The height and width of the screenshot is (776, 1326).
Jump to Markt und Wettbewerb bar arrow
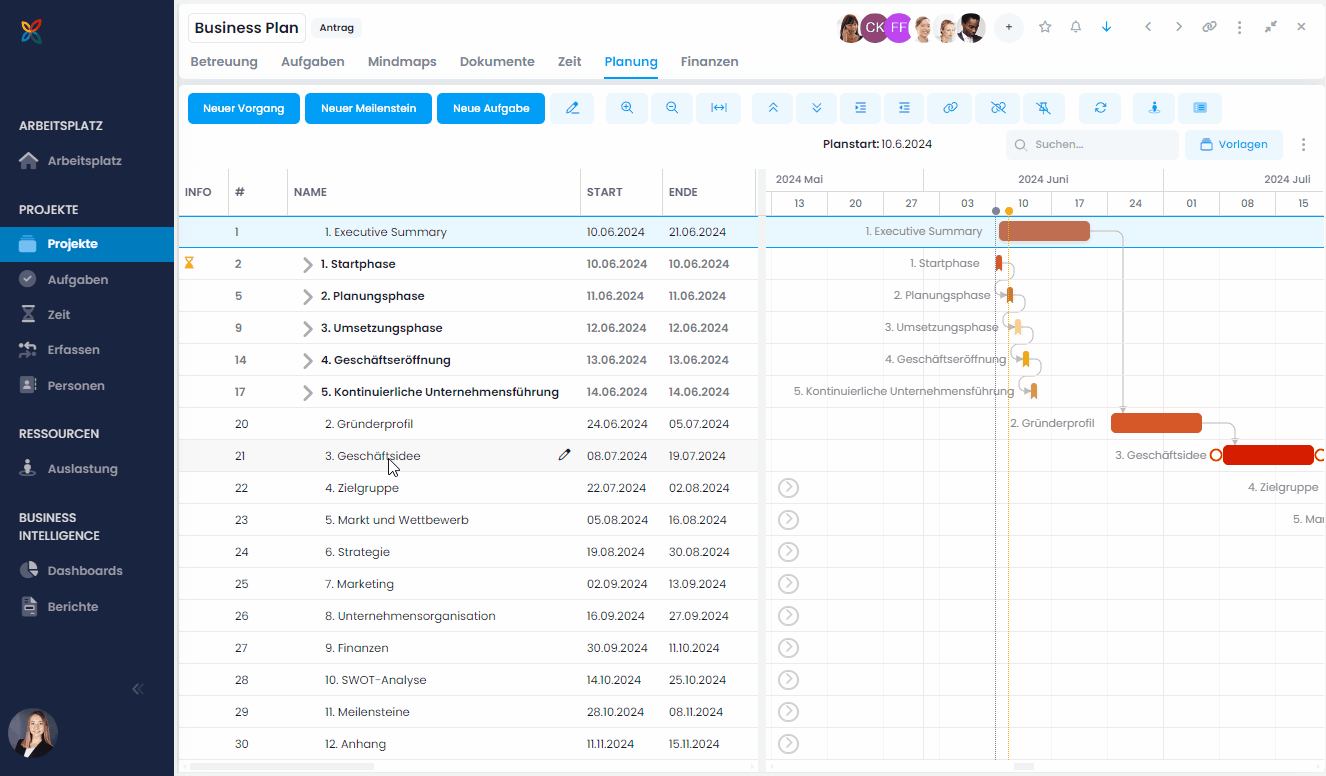(789, 520)
